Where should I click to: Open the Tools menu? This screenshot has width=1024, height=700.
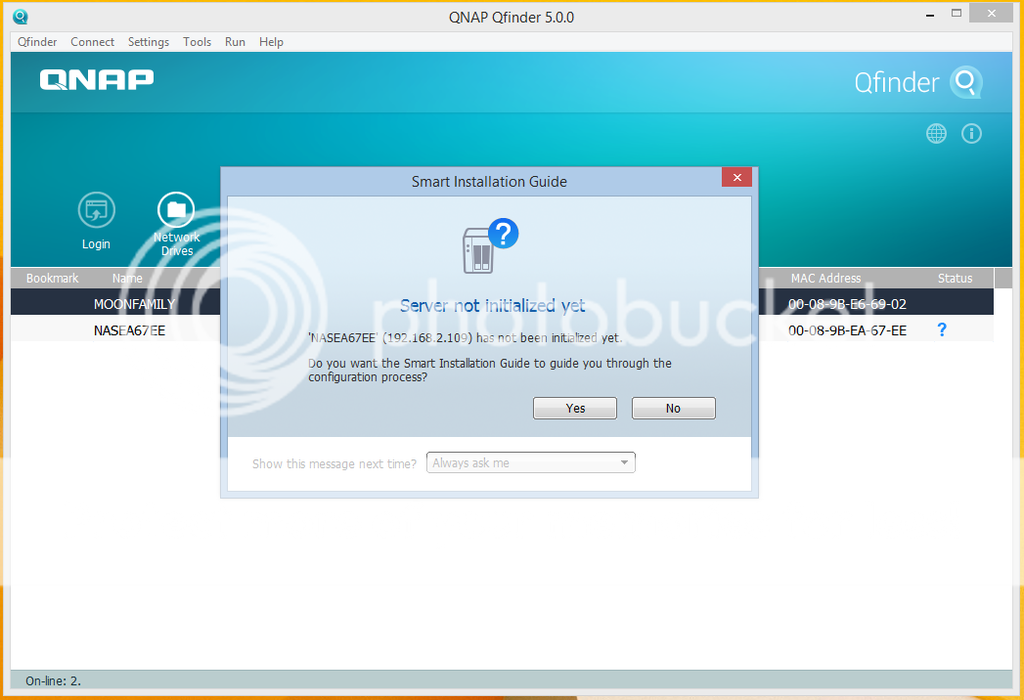(197, 42)
